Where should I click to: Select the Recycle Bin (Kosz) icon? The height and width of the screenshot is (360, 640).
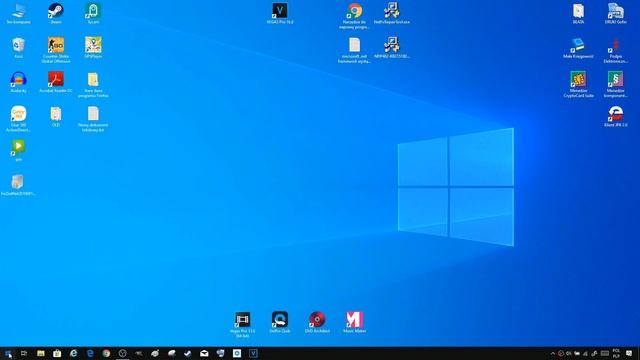pyautogui.click(x=18, y=47)
